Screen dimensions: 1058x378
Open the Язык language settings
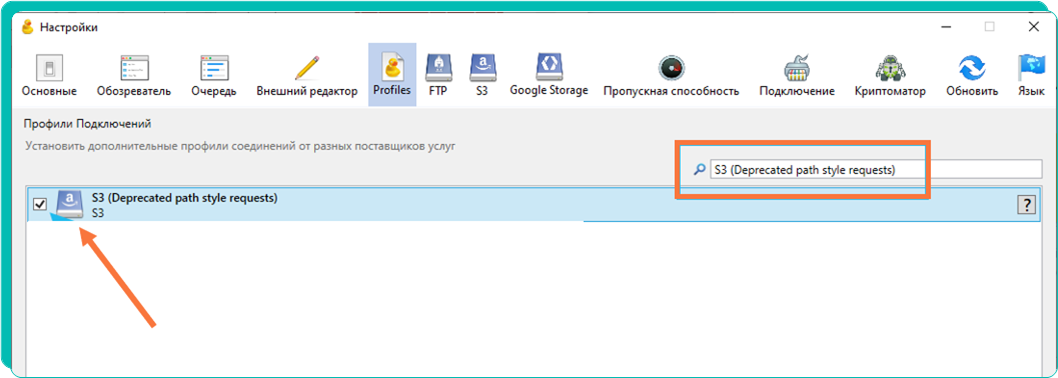tap(1031, 76)
